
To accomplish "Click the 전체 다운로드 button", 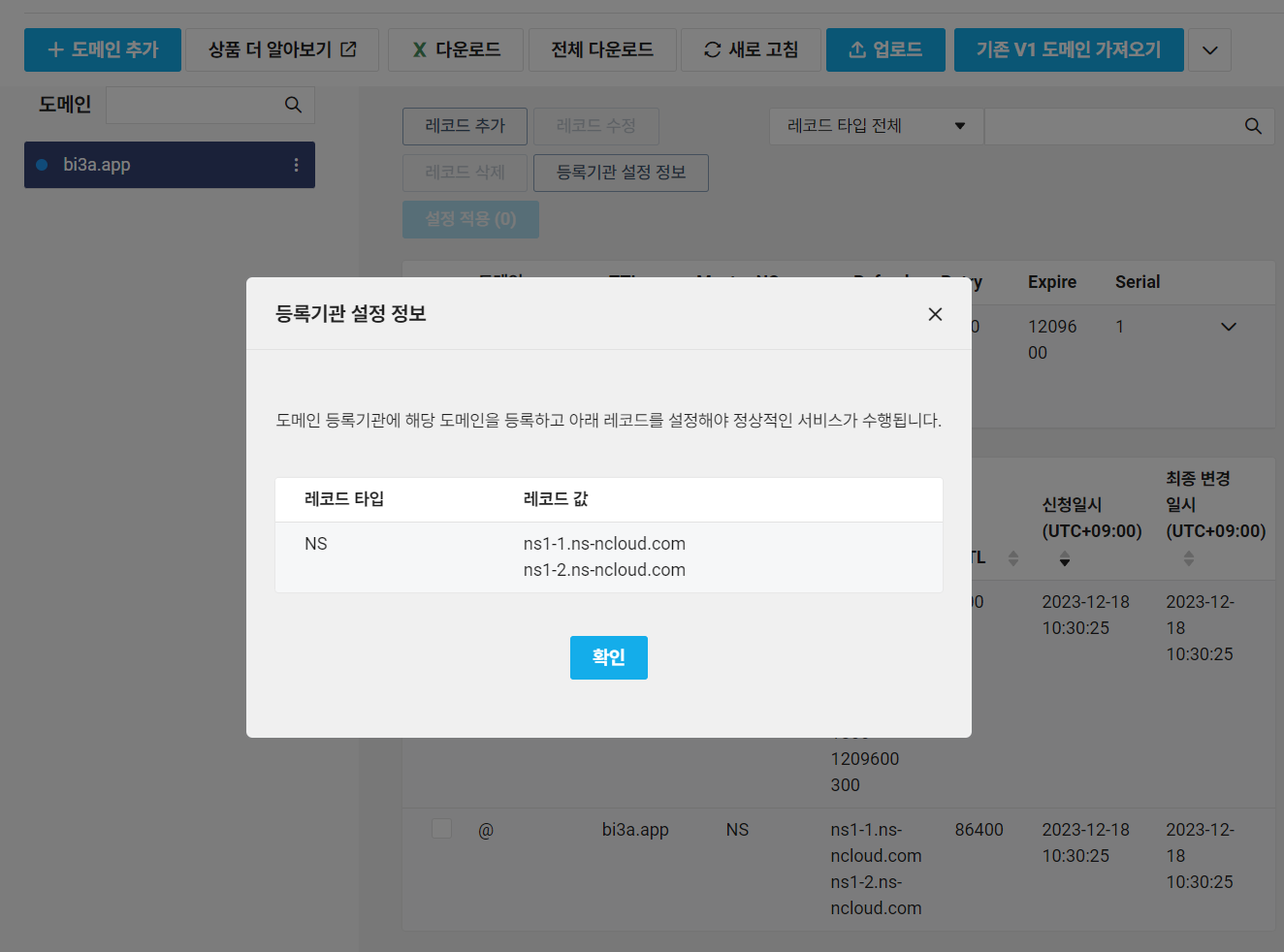I will (x=602, y=49).
